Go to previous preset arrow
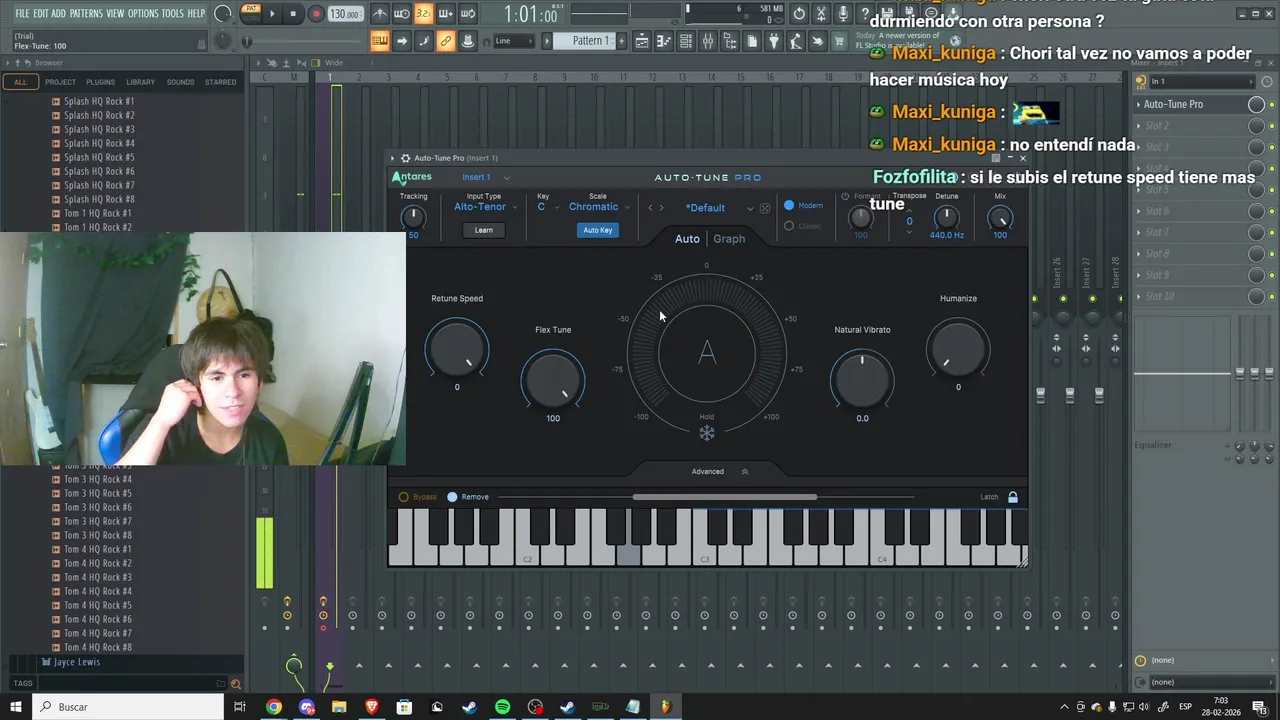Viewport: 1280px width, 720px height. (650, 208)
